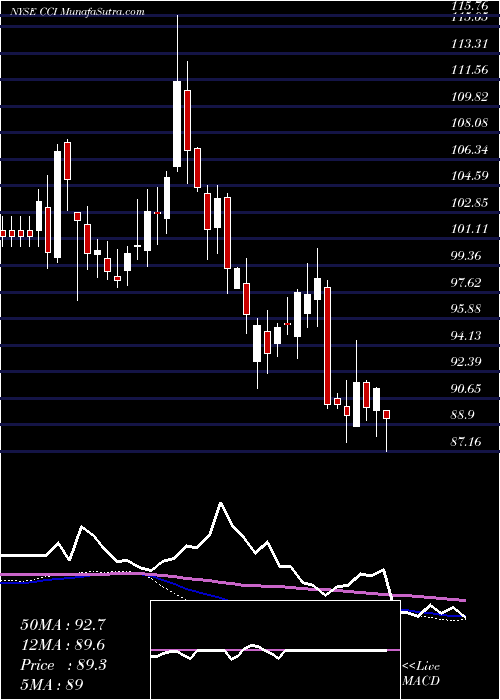Click the 92.39 price axis label
This screenshot has height=700, width=500.
point(466,362)
